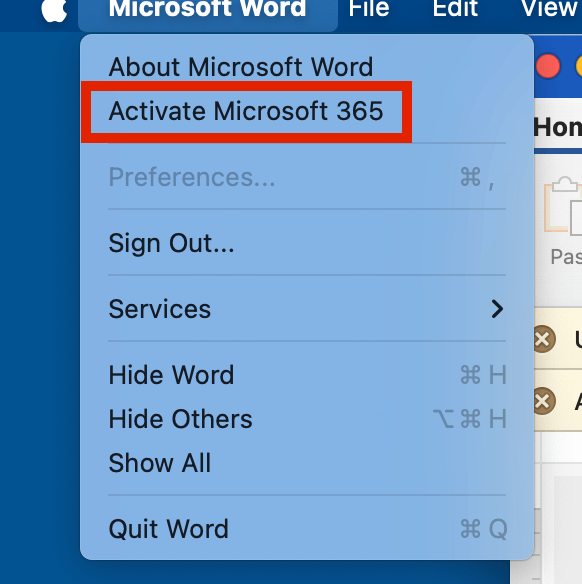Open the View menu
The image size is (582, 584).
click(x=550, y=9)
